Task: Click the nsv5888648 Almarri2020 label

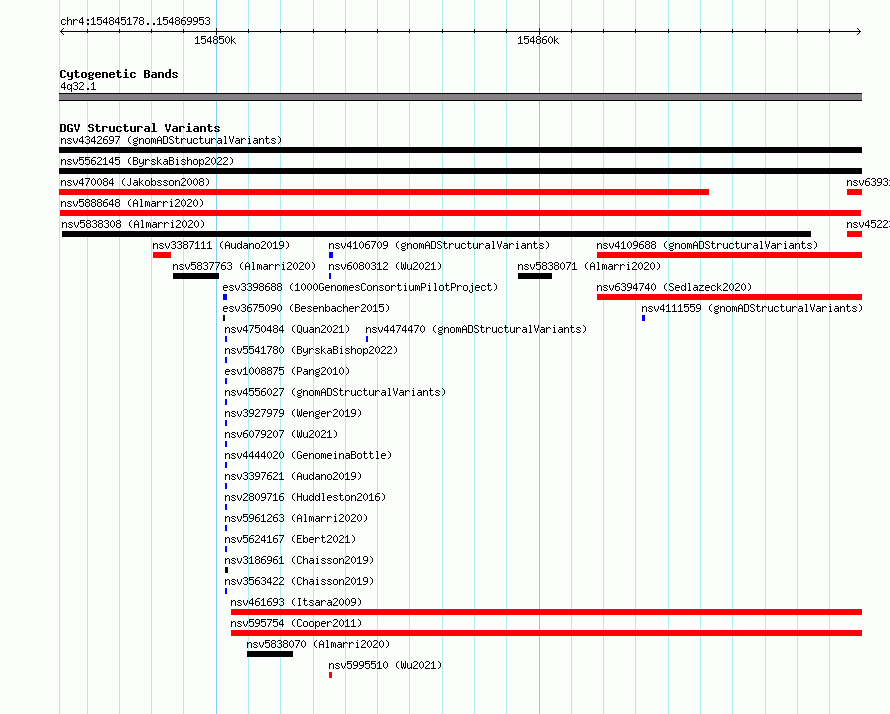Action: point(132,203)
